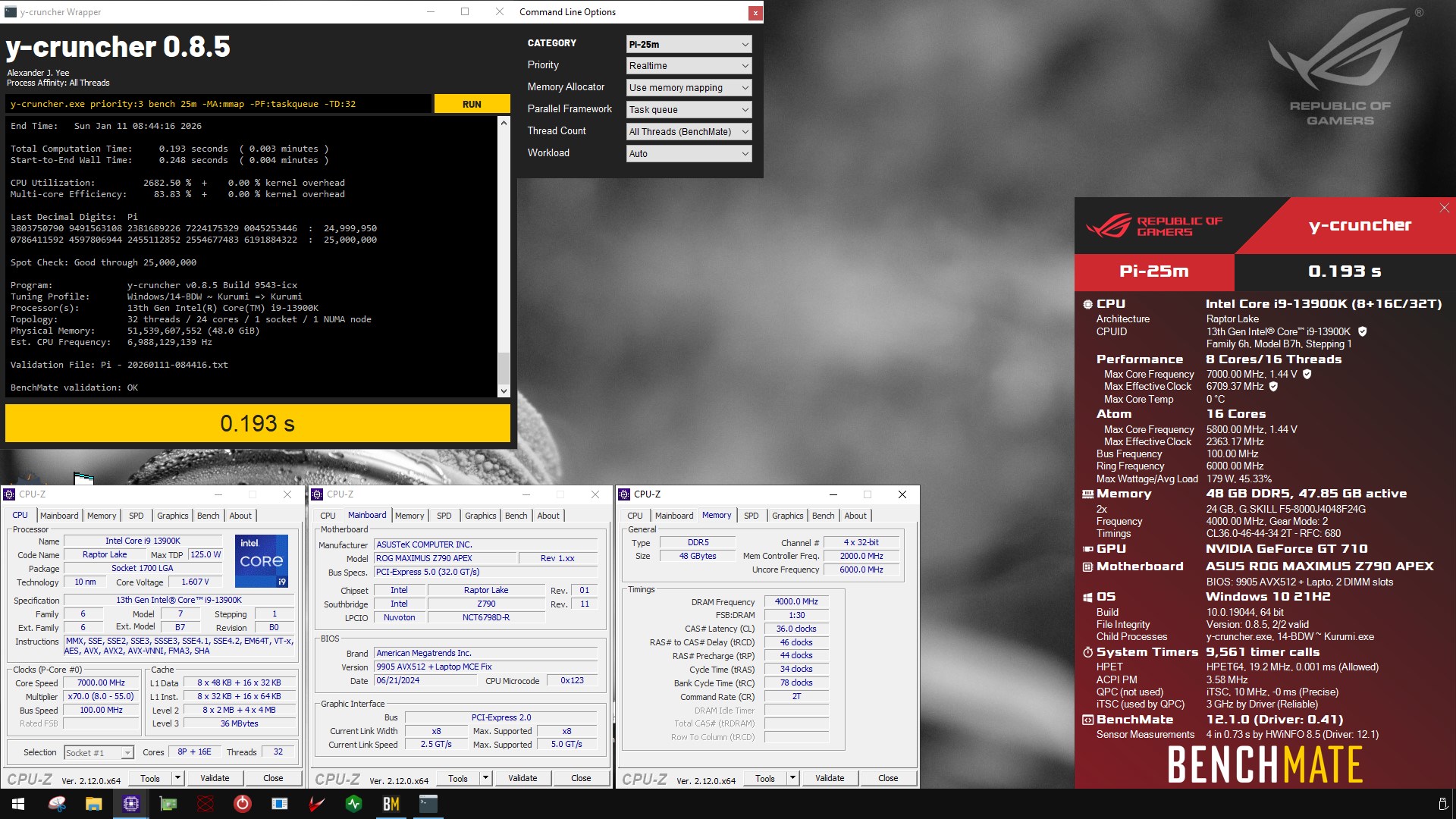Click the Motherboard section icon in BenchMate panel
Viewport: 1456px width, 819px height.
1087,566
